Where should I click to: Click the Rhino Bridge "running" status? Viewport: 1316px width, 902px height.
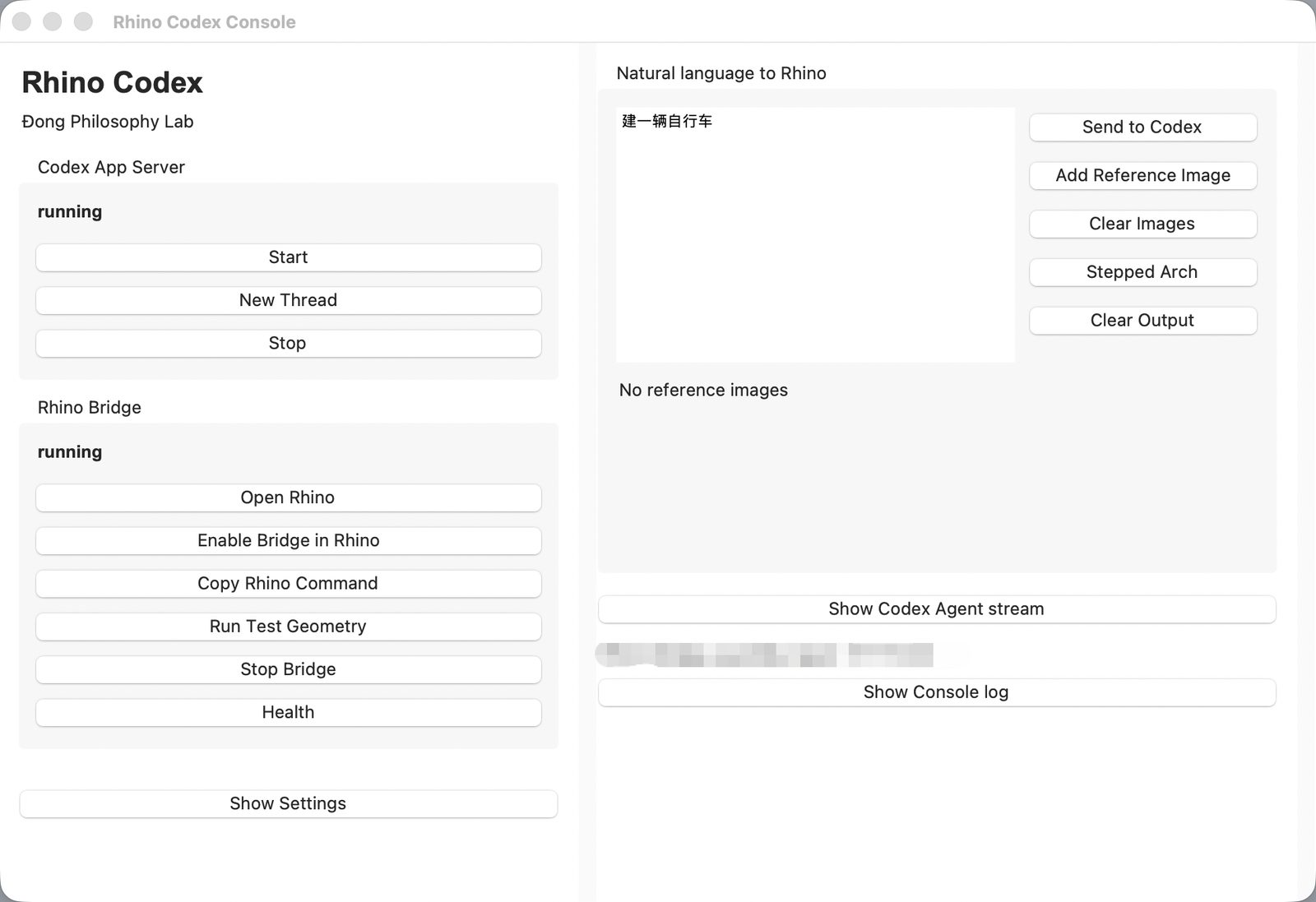[x=70, y=452]
